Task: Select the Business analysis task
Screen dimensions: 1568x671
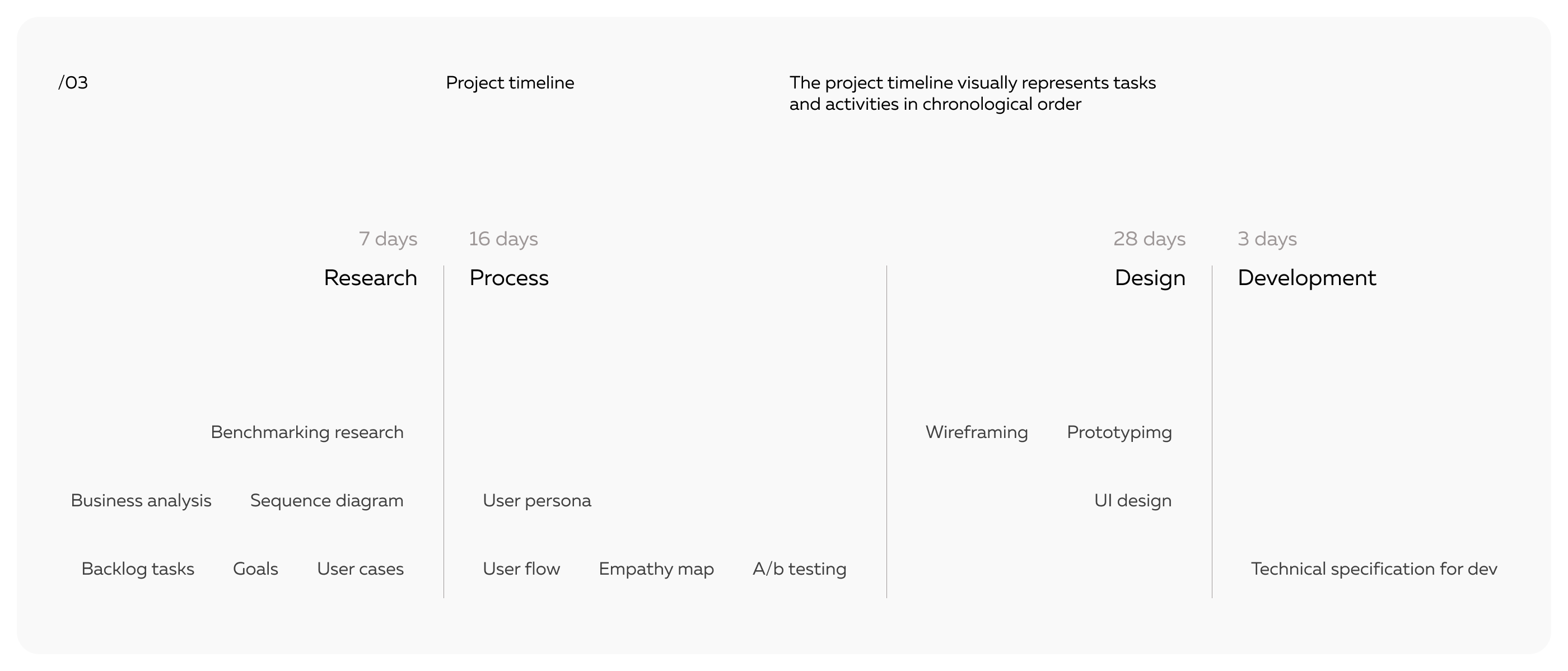Action: point(141,501)
